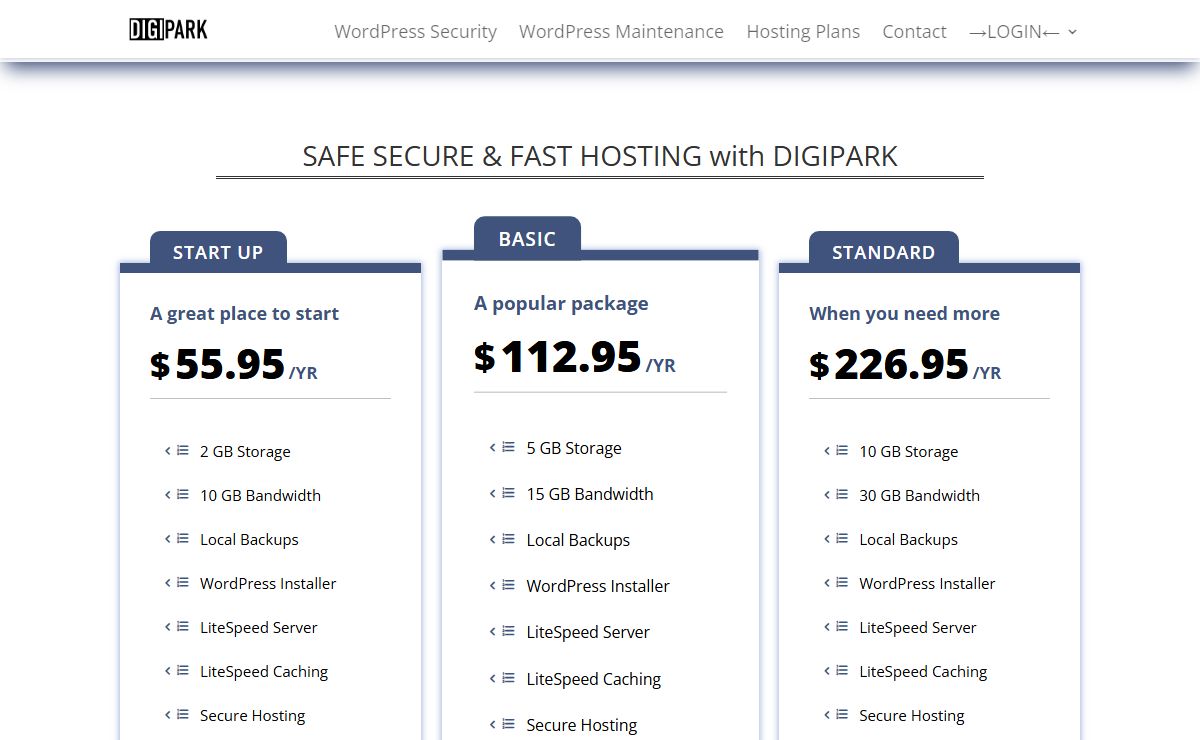Click the list icon beside 5 GB Storage
The image size is (1200, 740).
point(502,447)
